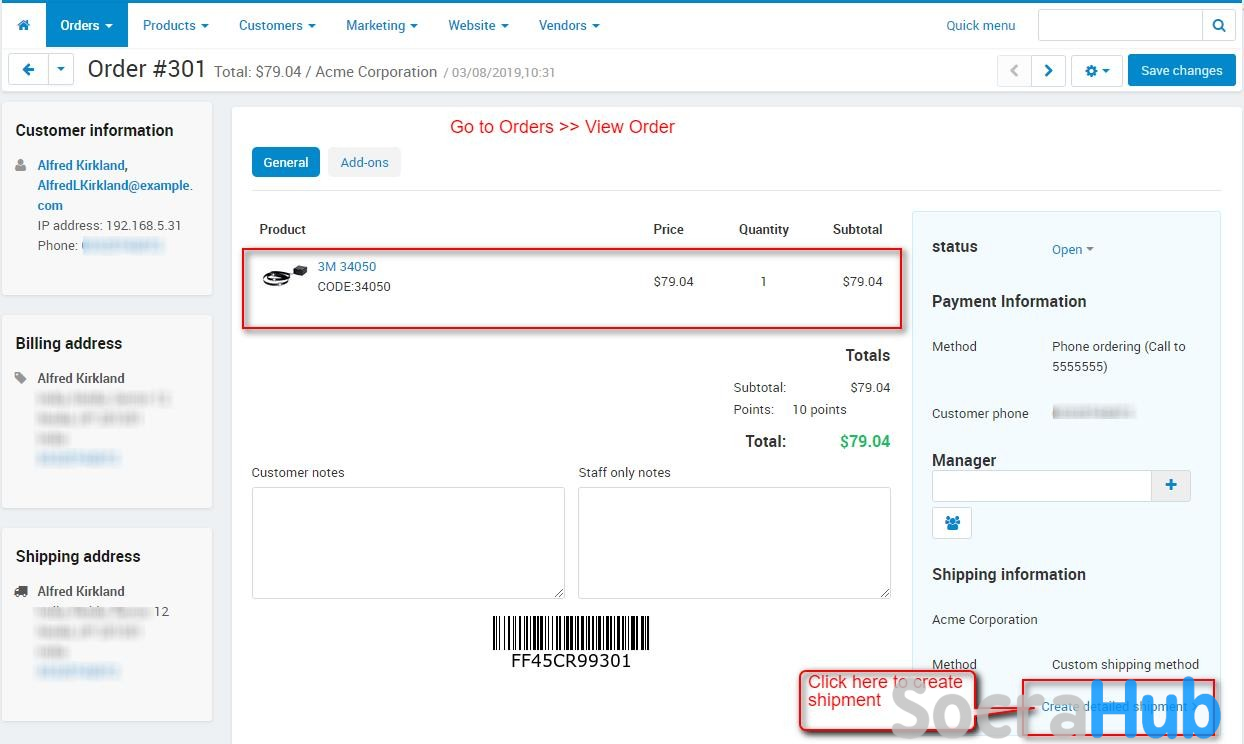The height and width of the screenshot is (744, 1244).
Task: Open the Vendors menu
Action: point(569,25)
